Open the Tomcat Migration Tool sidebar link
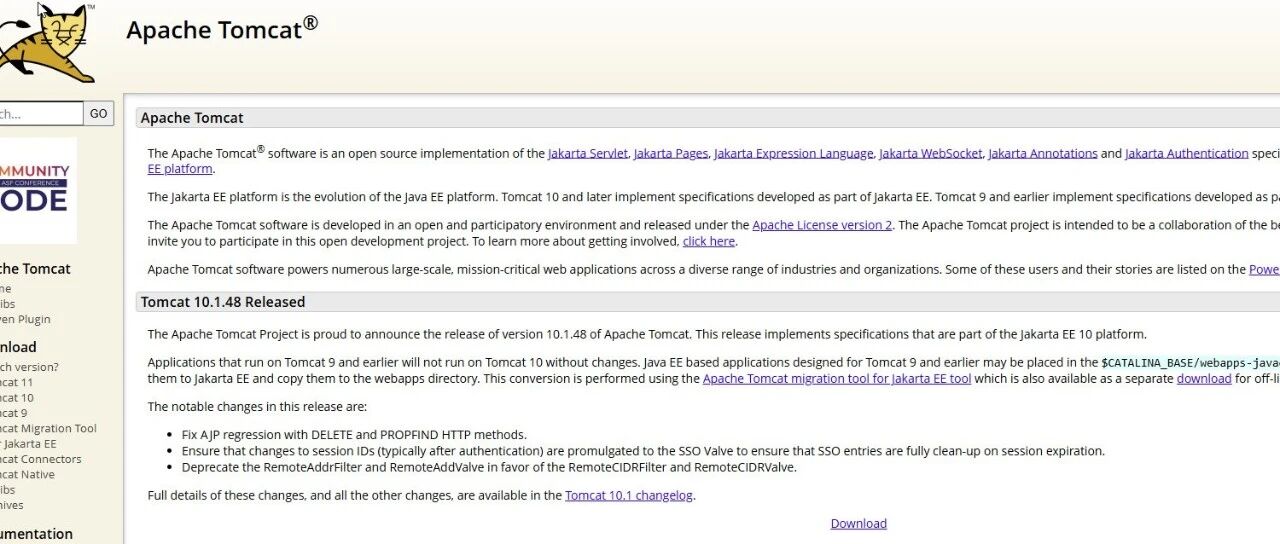Screen dimensions: 1280x544 pos(48,428)
